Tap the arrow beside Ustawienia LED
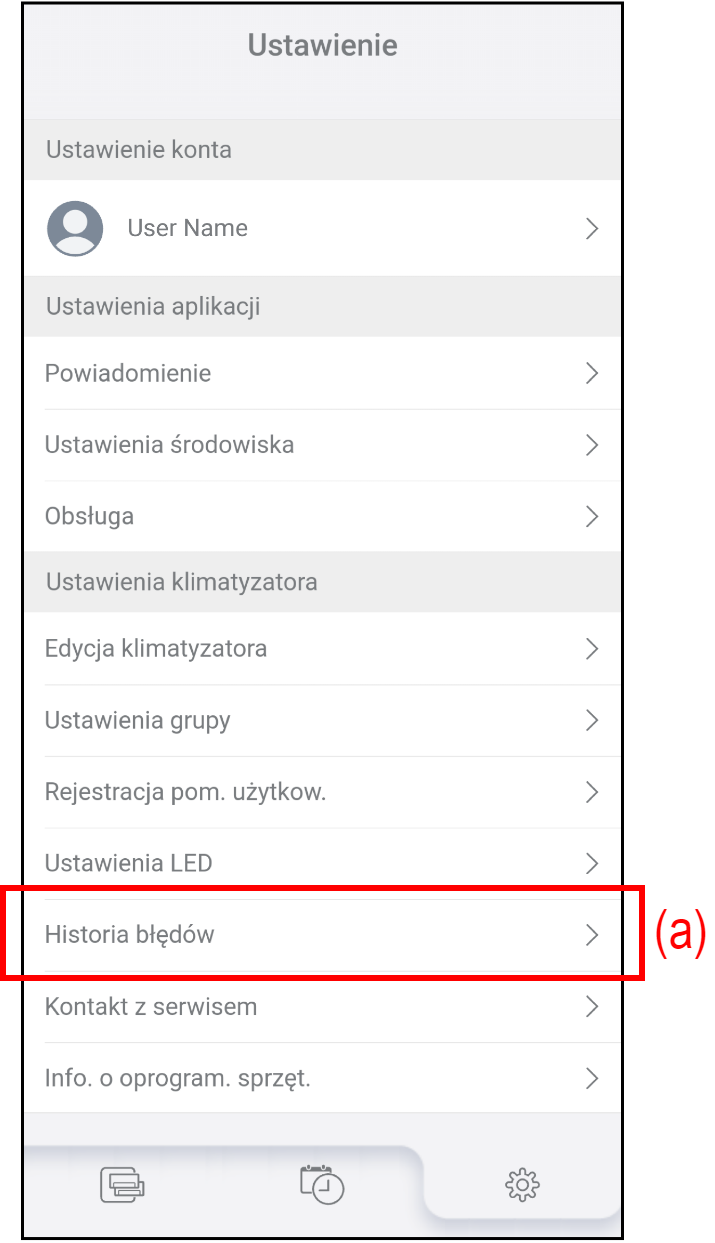Viewport: 715px width, 1243px height. (591, 863)
